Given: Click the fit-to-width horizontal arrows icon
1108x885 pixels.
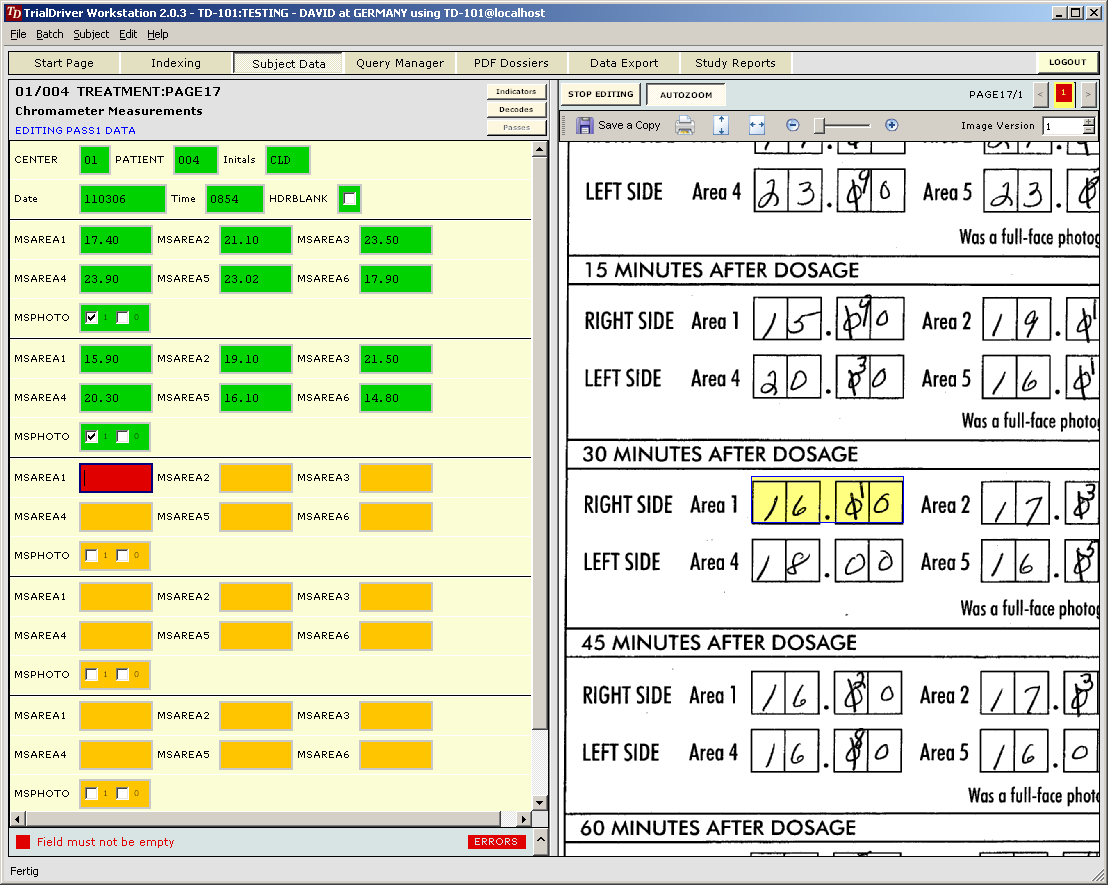Looking at the screenshot, I should (757, 126).
